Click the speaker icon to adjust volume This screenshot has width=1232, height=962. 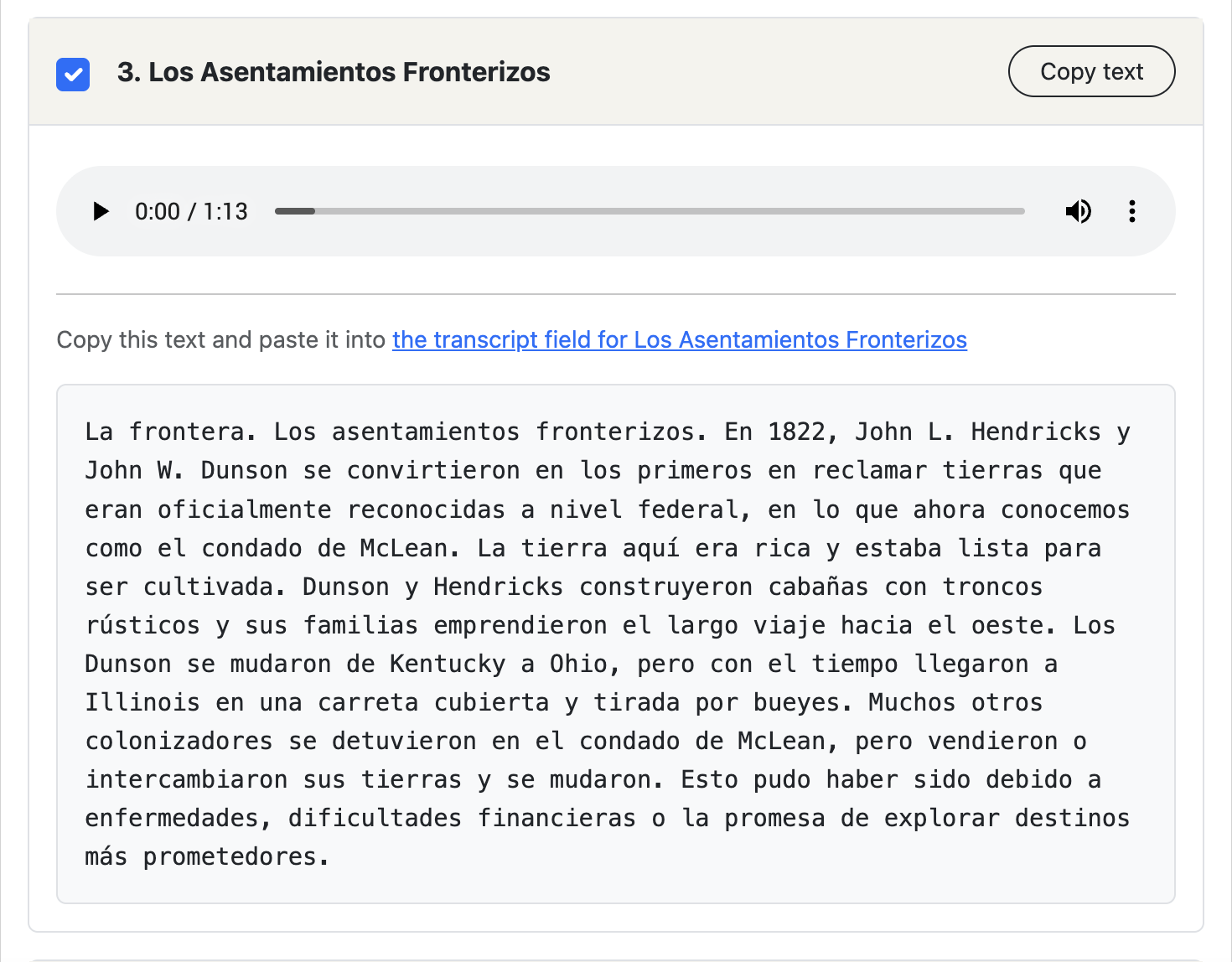1079,211
